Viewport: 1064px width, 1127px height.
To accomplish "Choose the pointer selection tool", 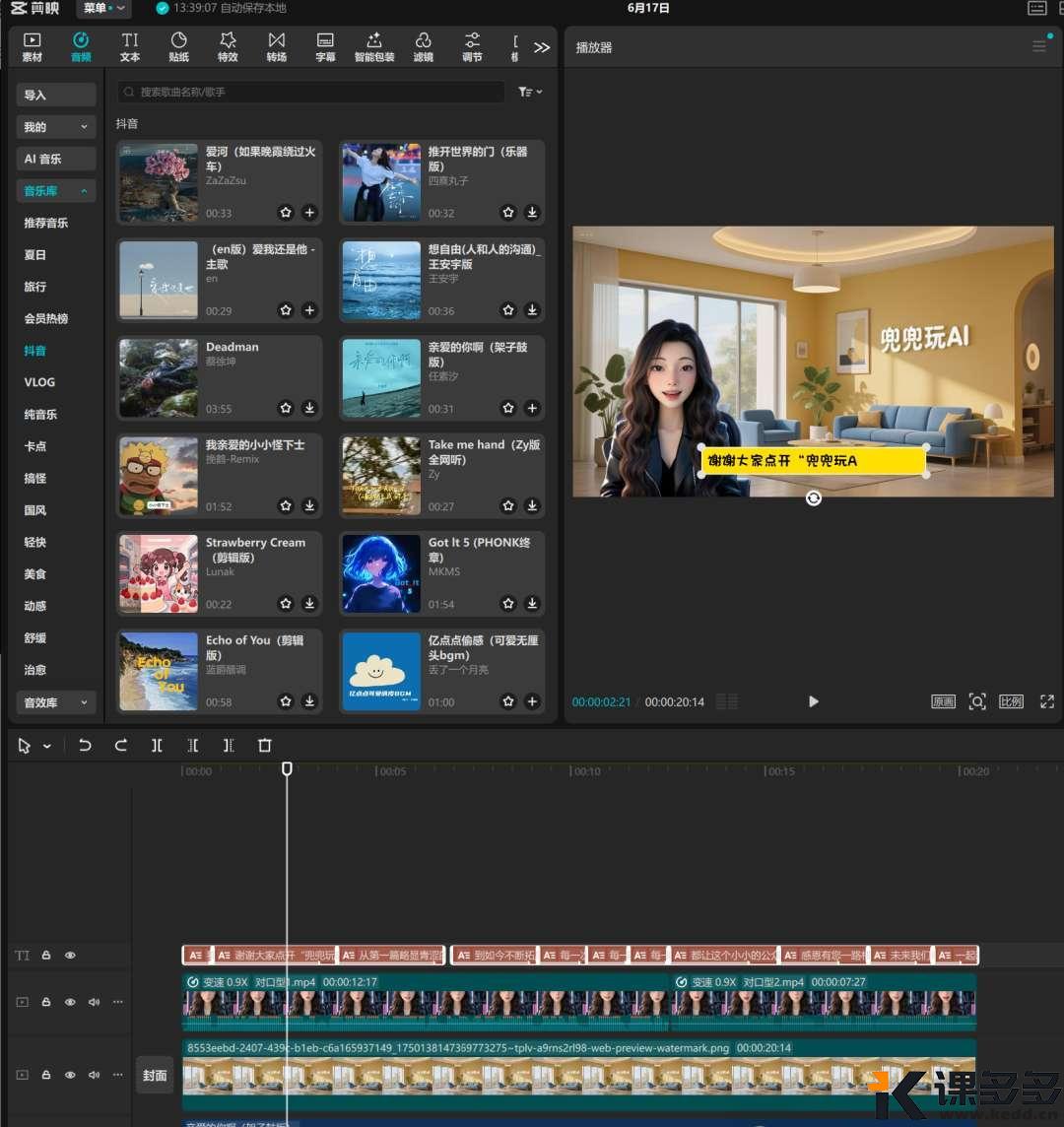I will (24, 746).
